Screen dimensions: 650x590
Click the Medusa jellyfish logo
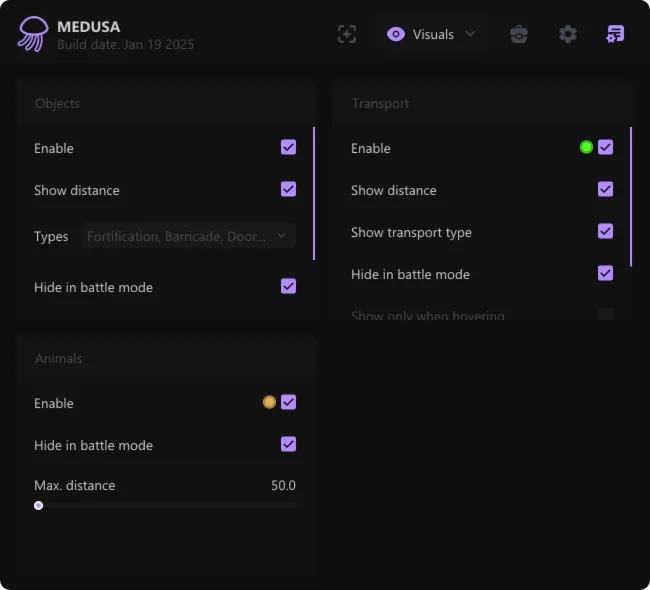pos(32,34)
